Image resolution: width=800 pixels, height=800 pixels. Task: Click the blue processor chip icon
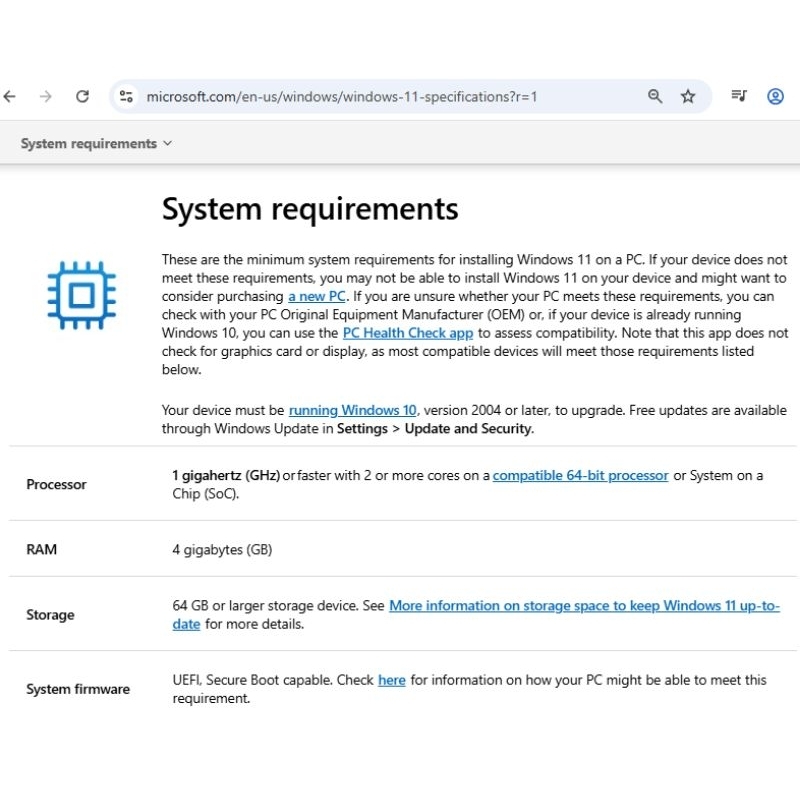(x=82, y=295)
